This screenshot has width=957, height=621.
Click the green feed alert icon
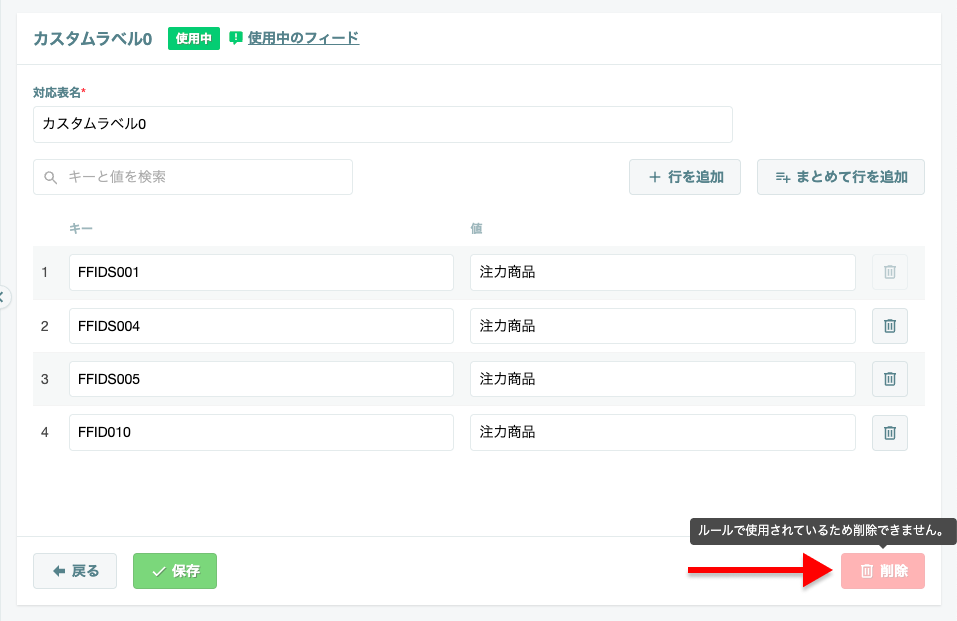pyautogui.click(x=236, y=38)
